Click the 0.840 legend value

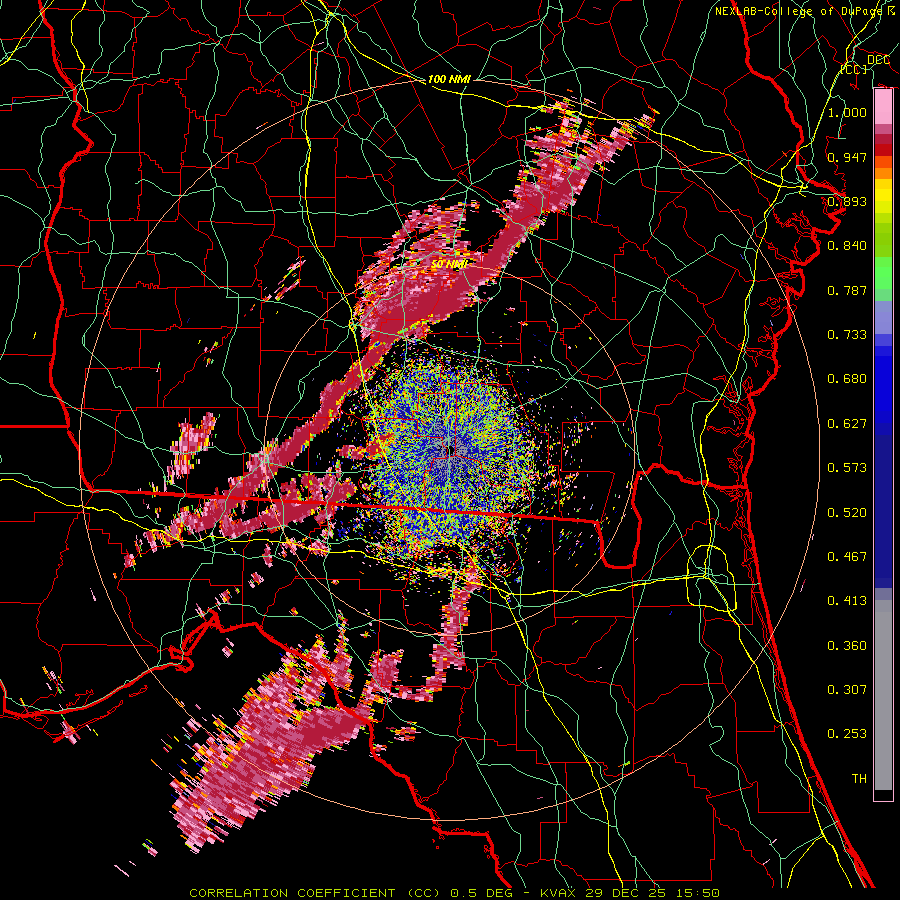point(847,246)
